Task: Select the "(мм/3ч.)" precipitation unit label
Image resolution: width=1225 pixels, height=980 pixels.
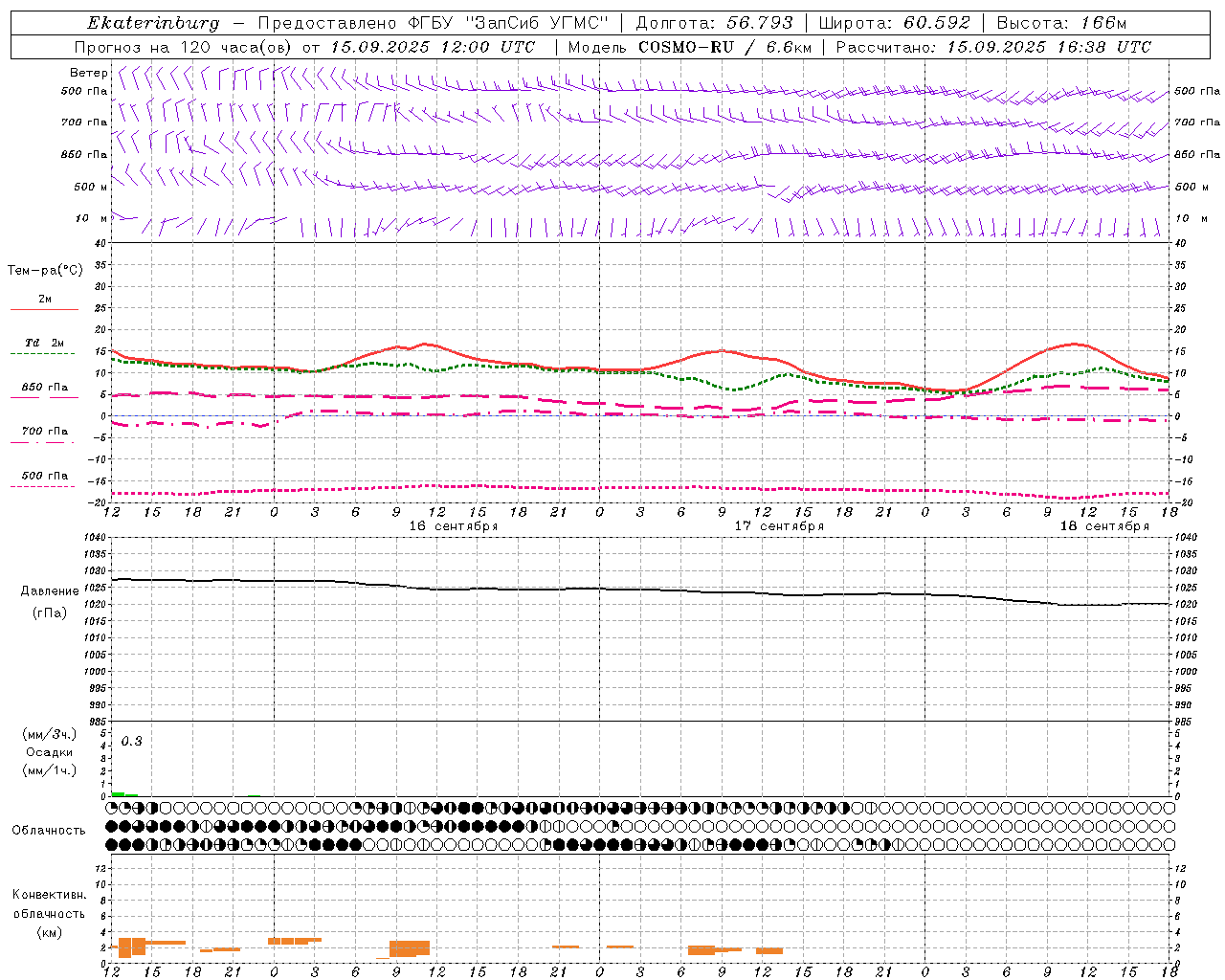Action: click(x=50, y=734)
